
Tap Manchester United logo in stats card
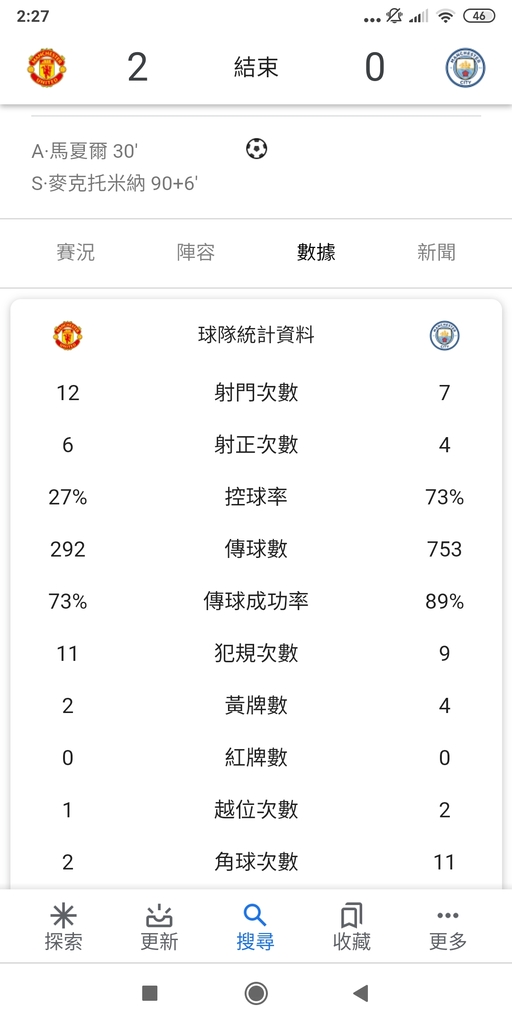click(x=68, y=336)
